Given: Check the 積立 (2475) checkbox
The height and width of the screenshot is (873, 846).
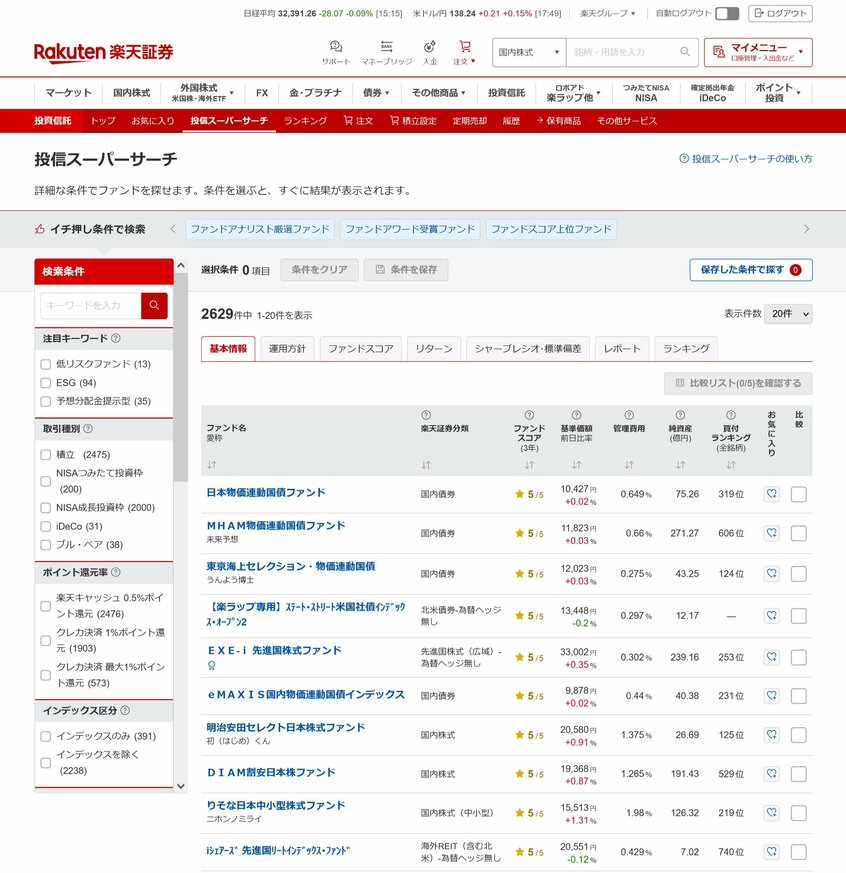Looking at the screenshot, I should (x=46, y=455).
